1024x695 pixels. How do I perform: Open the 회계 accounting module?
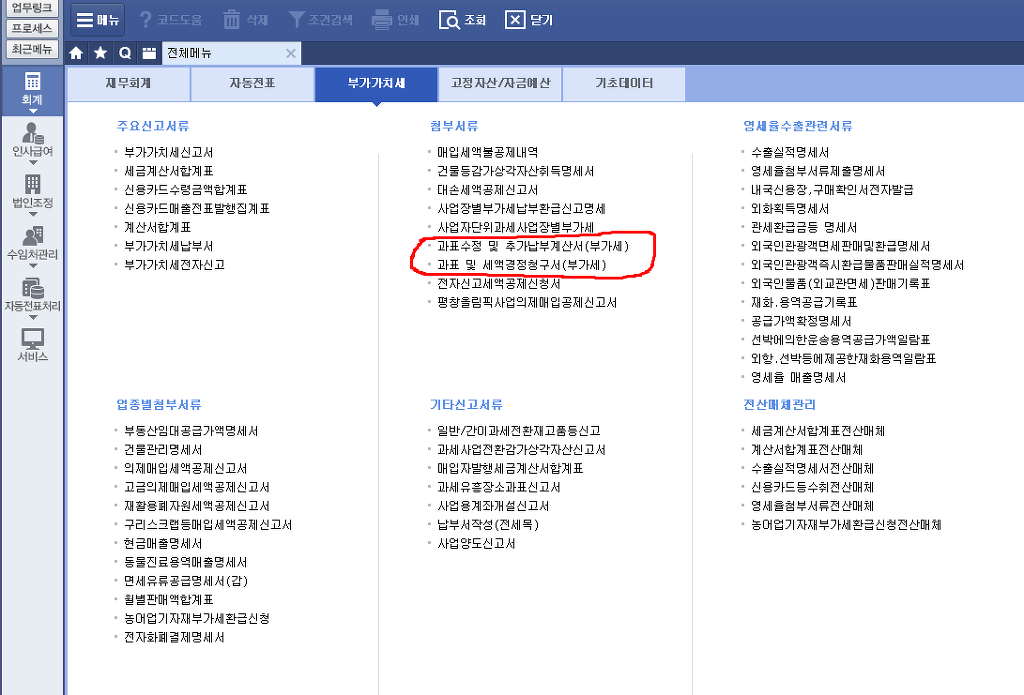click(32, 87)
